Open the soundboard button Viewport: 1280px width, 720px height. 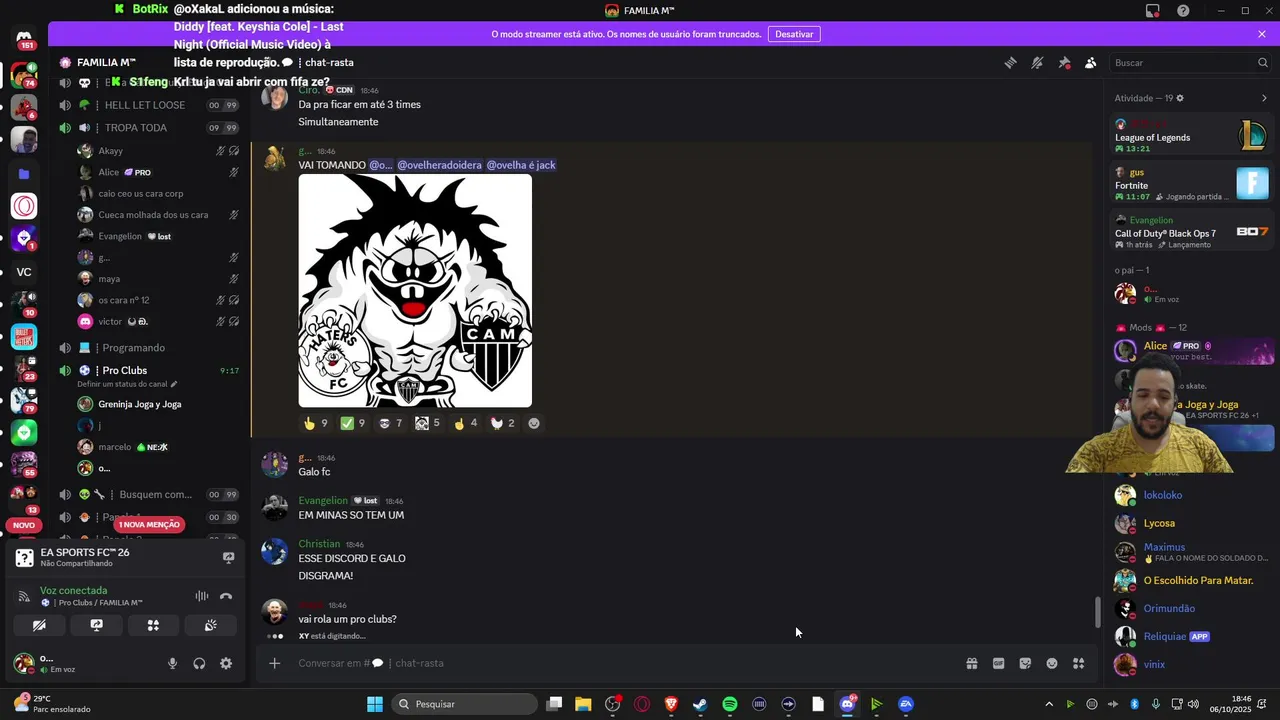pos(210,625)
